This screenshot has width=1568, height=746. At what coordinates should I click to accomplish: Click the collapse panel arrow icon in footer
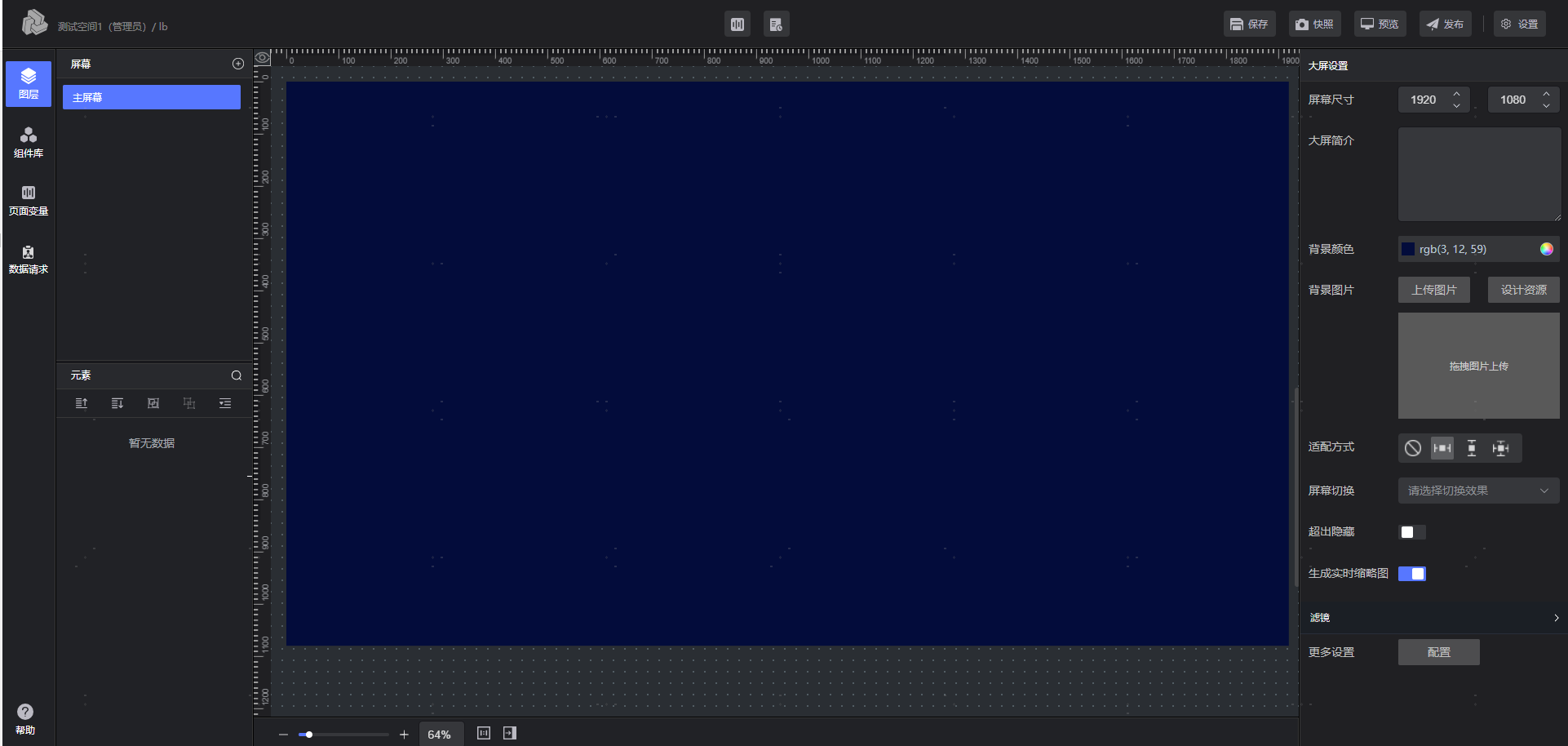[510, 733]
